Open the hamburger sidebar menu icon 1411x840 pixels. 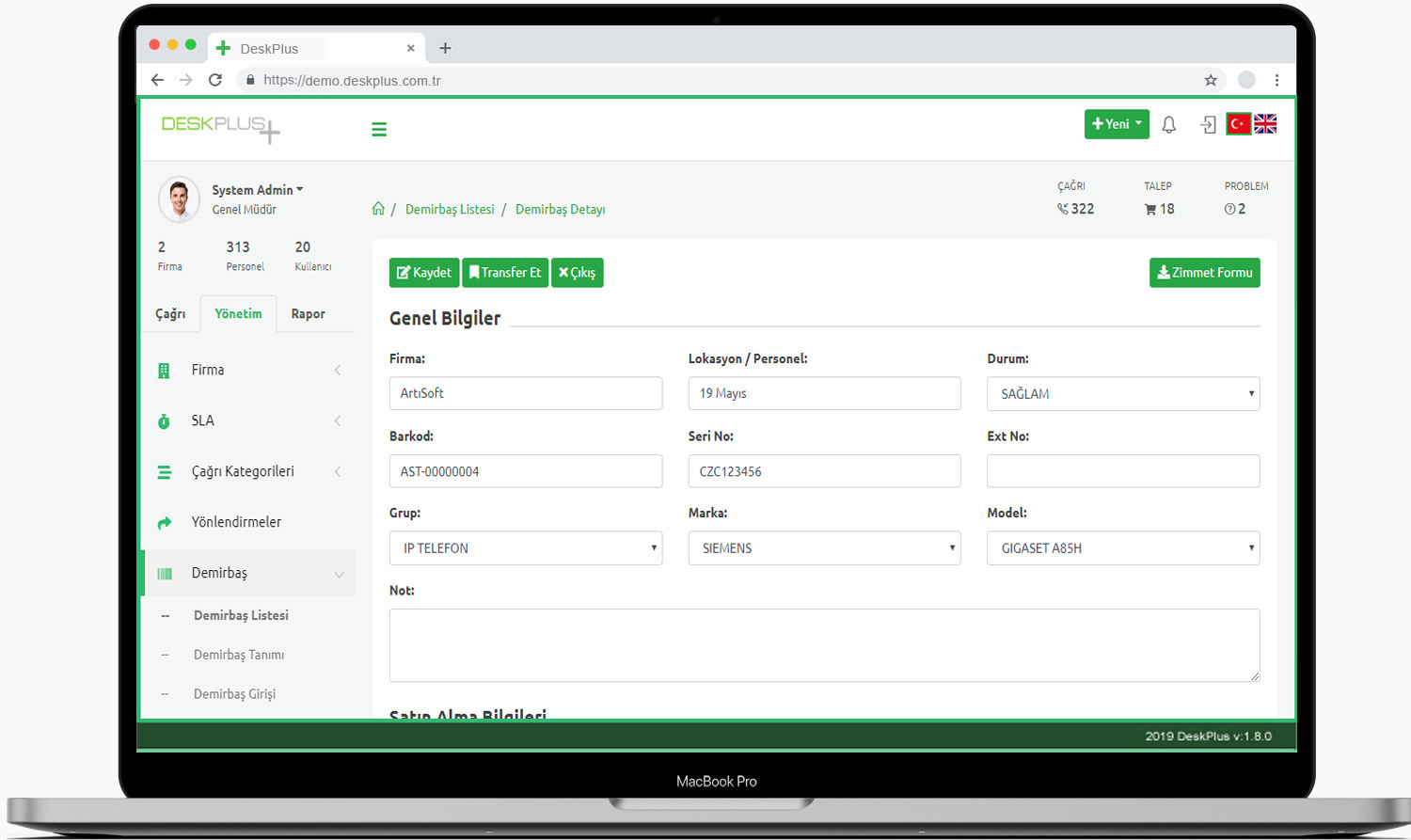379,130
